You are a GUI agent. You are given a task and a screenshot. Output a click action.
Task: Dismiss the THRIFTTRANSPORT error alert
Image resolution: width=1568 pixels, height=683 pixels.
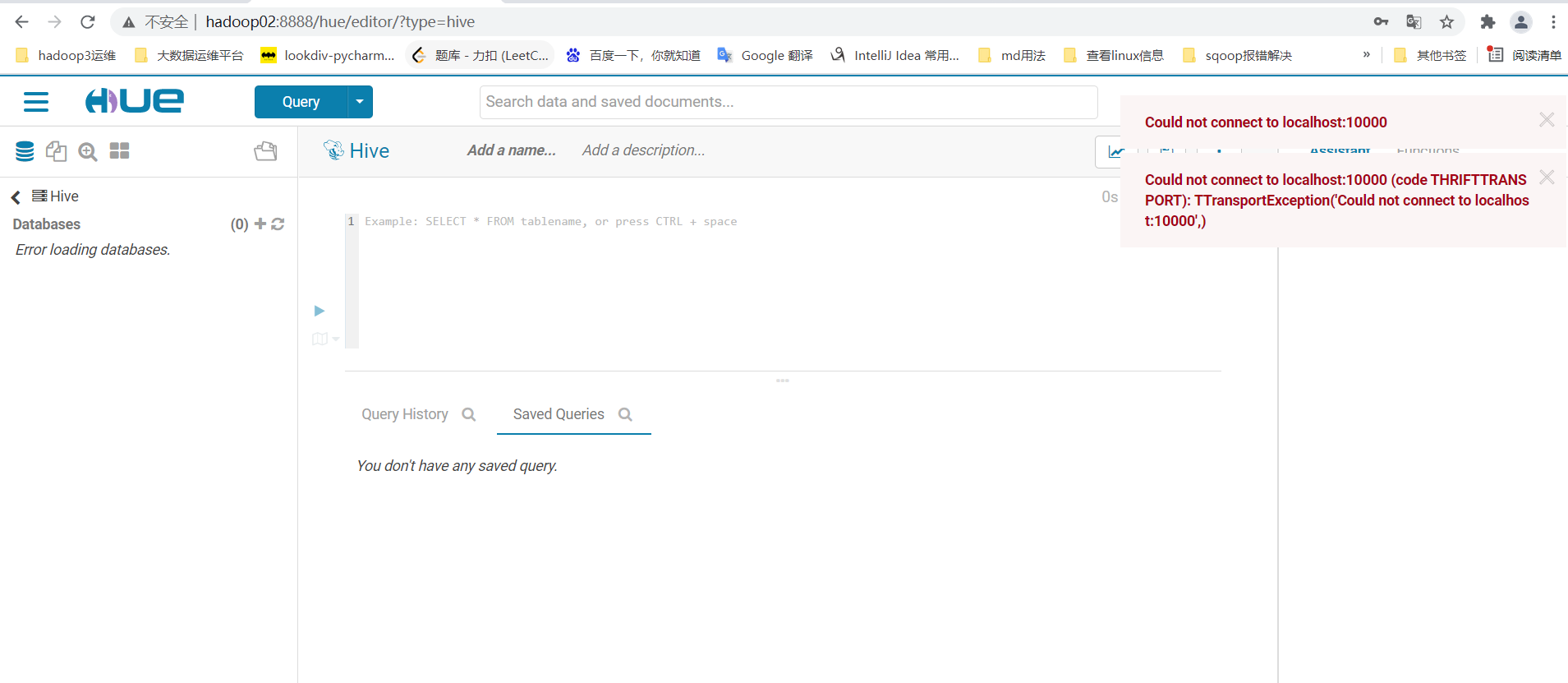click(x=1547, y=178)
